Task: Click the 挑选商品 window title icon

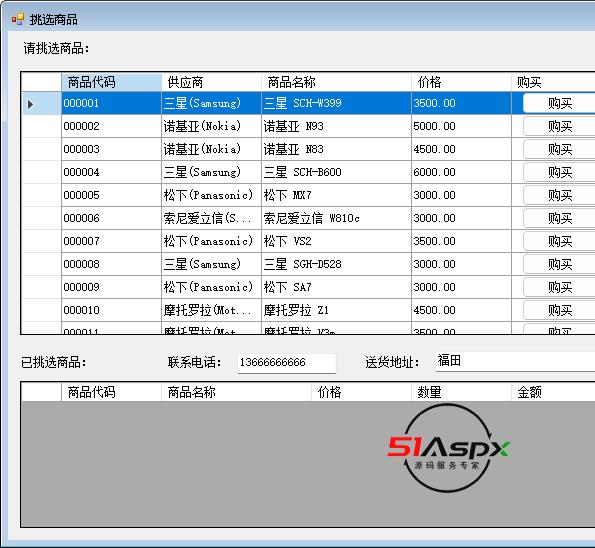Action: point(17,19)
